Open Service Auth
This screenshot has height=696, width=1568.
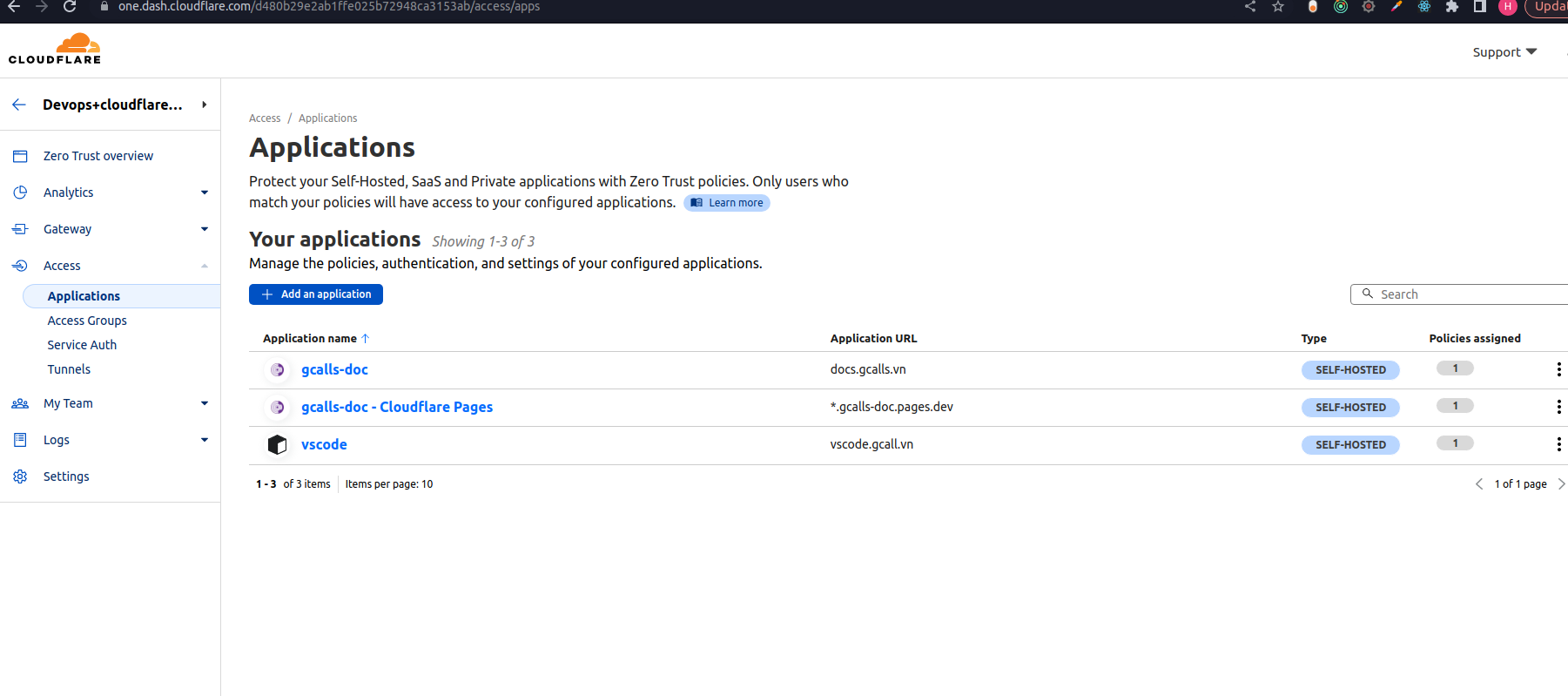(x=82, y=345)
